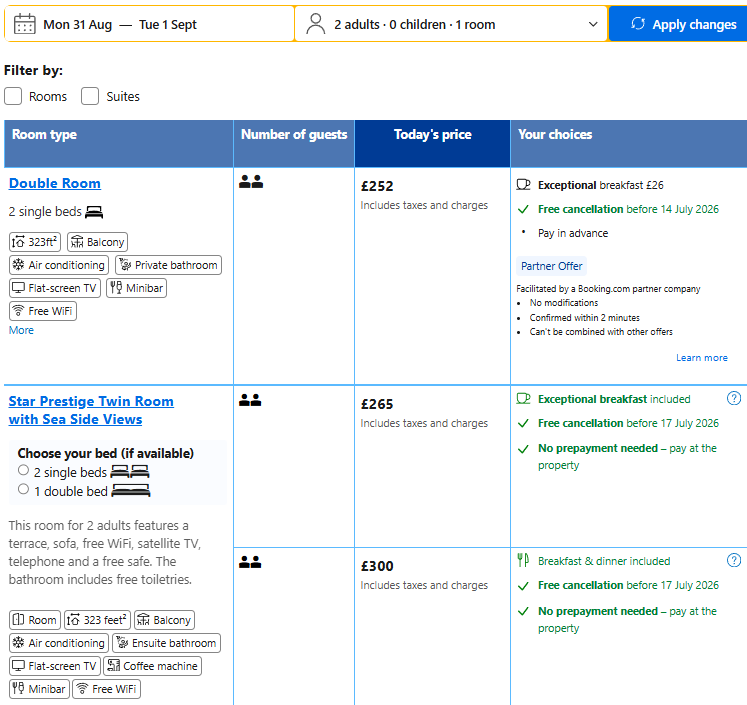The height and width of the screenshot is (705, 747).
Task: Tick the Suites filter checkbox
Action: (x=90, y=96)
